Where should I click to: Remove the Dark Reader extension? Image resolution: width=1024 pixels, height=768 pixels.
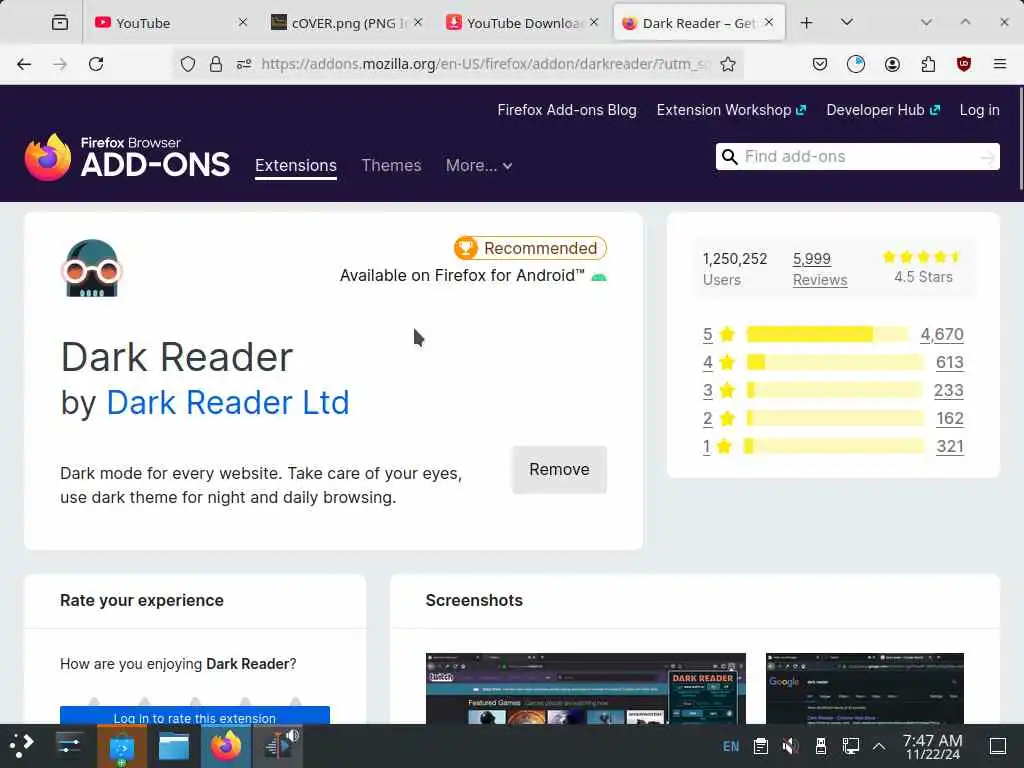(x=559, y=470)
